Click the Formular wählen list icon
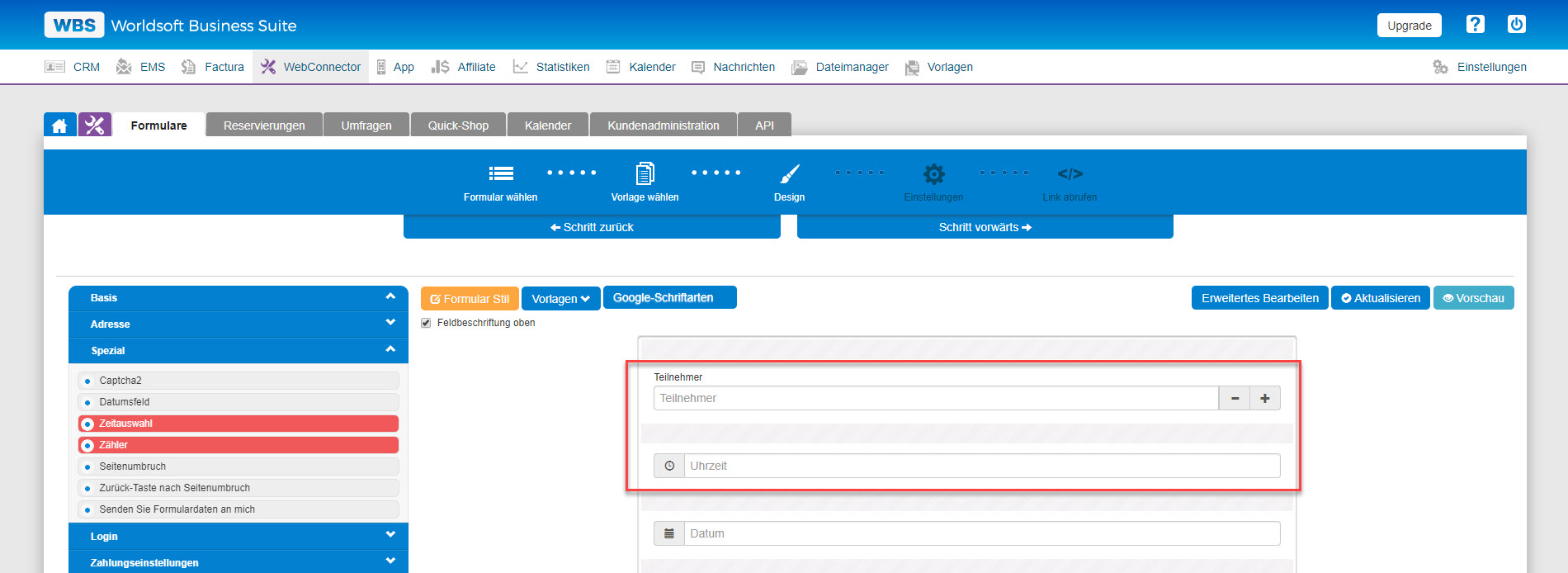Screen dimensions: 1568x573 click(500, 173)
